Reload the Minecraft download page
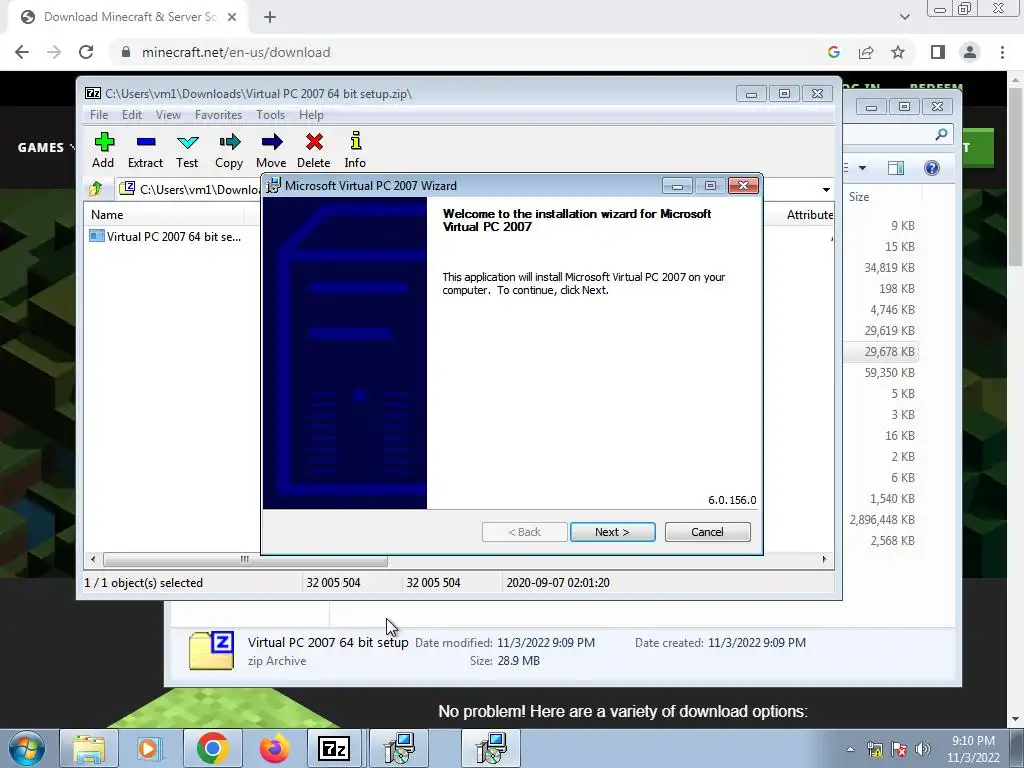 (86, 52)
